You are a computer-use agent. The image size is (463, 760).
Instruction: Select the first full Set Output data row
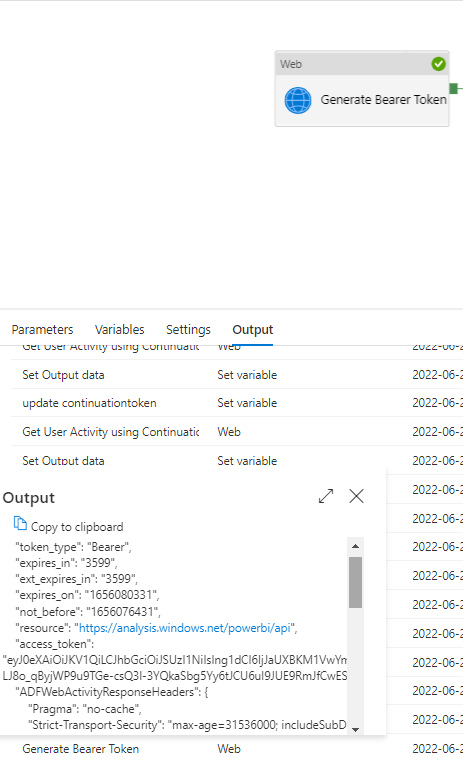237,374
